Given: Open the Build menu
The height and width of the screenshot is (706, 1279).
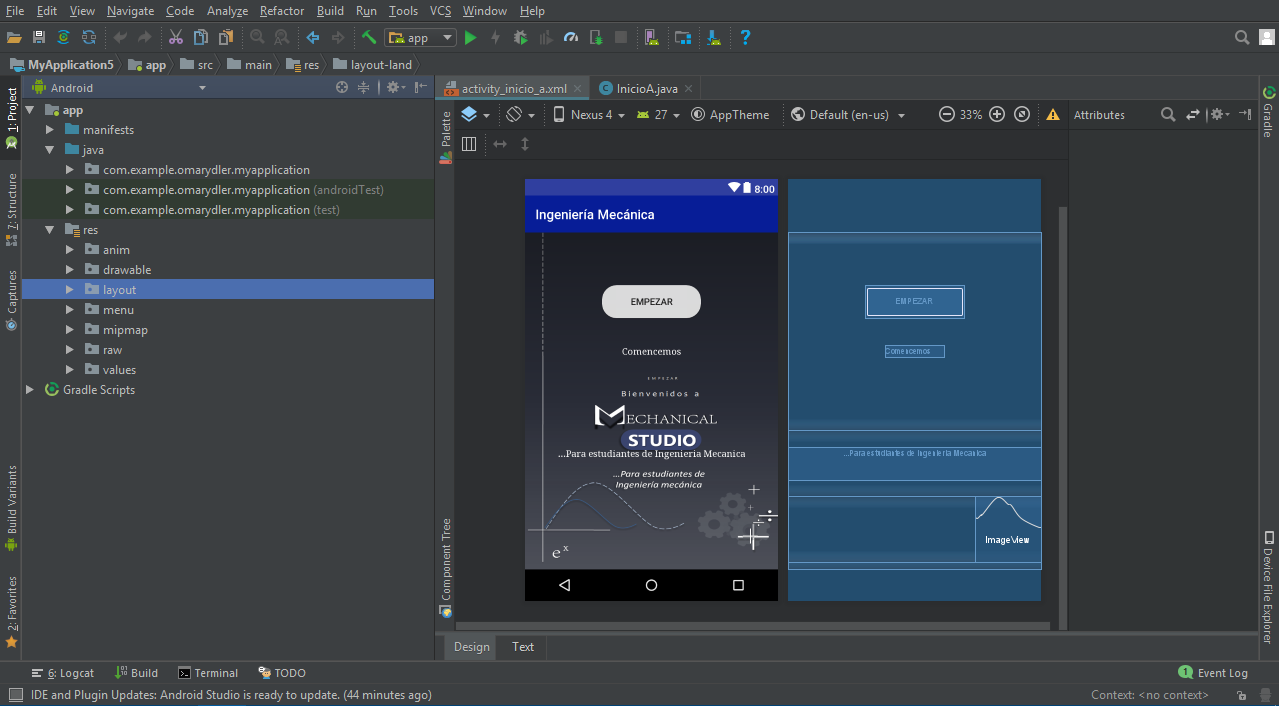Looking at the screenshot, I should 330,11.
